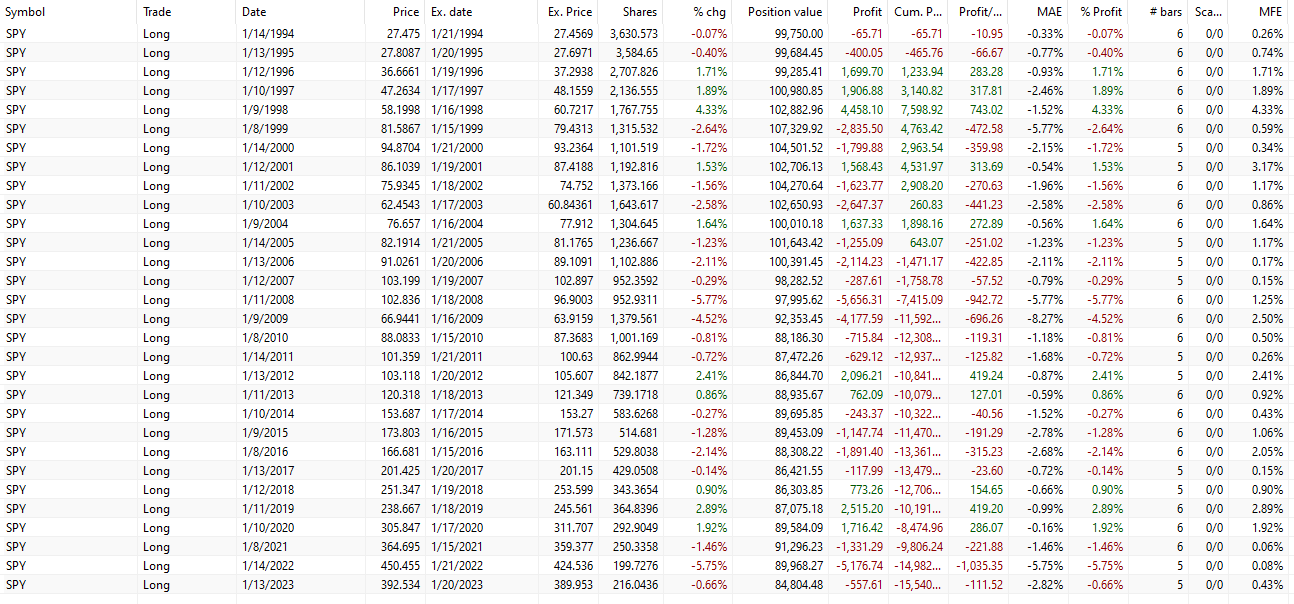Click the 1/13/2023 entry date cell

click(x=268, y=585)
